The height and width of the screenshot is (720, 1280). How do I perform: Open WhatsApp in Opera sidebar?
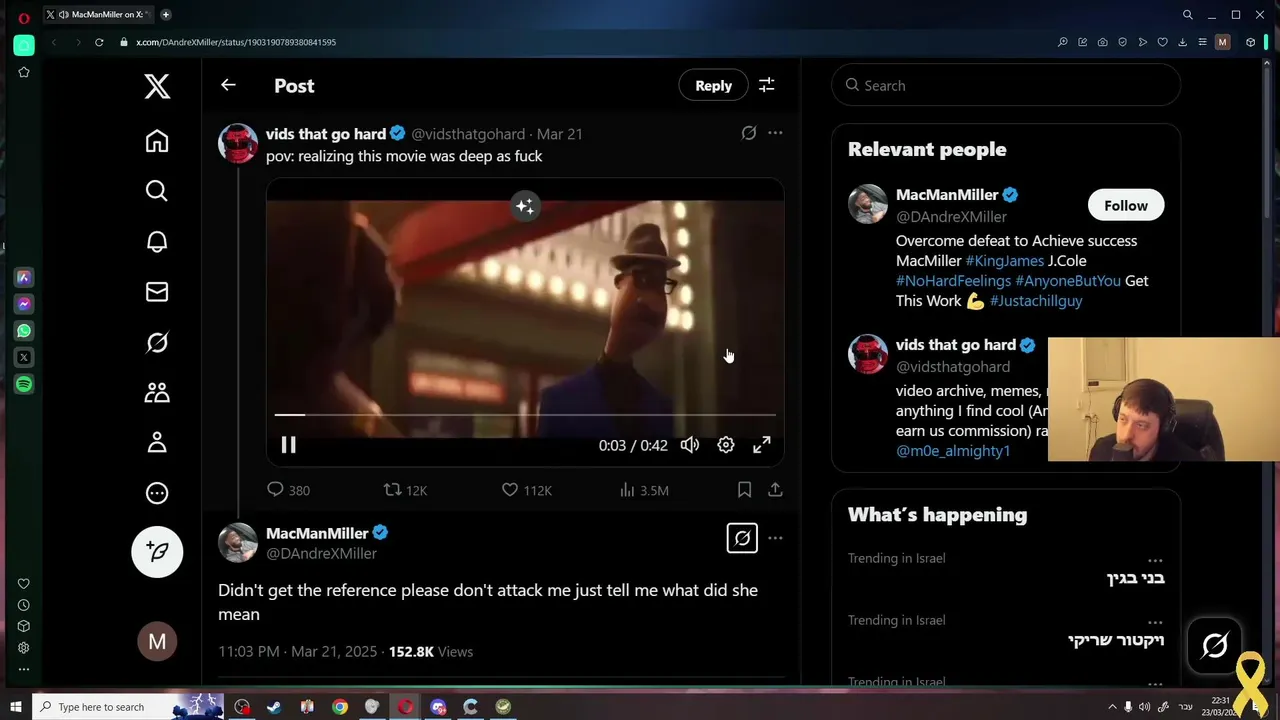pyautogui.click(x=24, y=331)
